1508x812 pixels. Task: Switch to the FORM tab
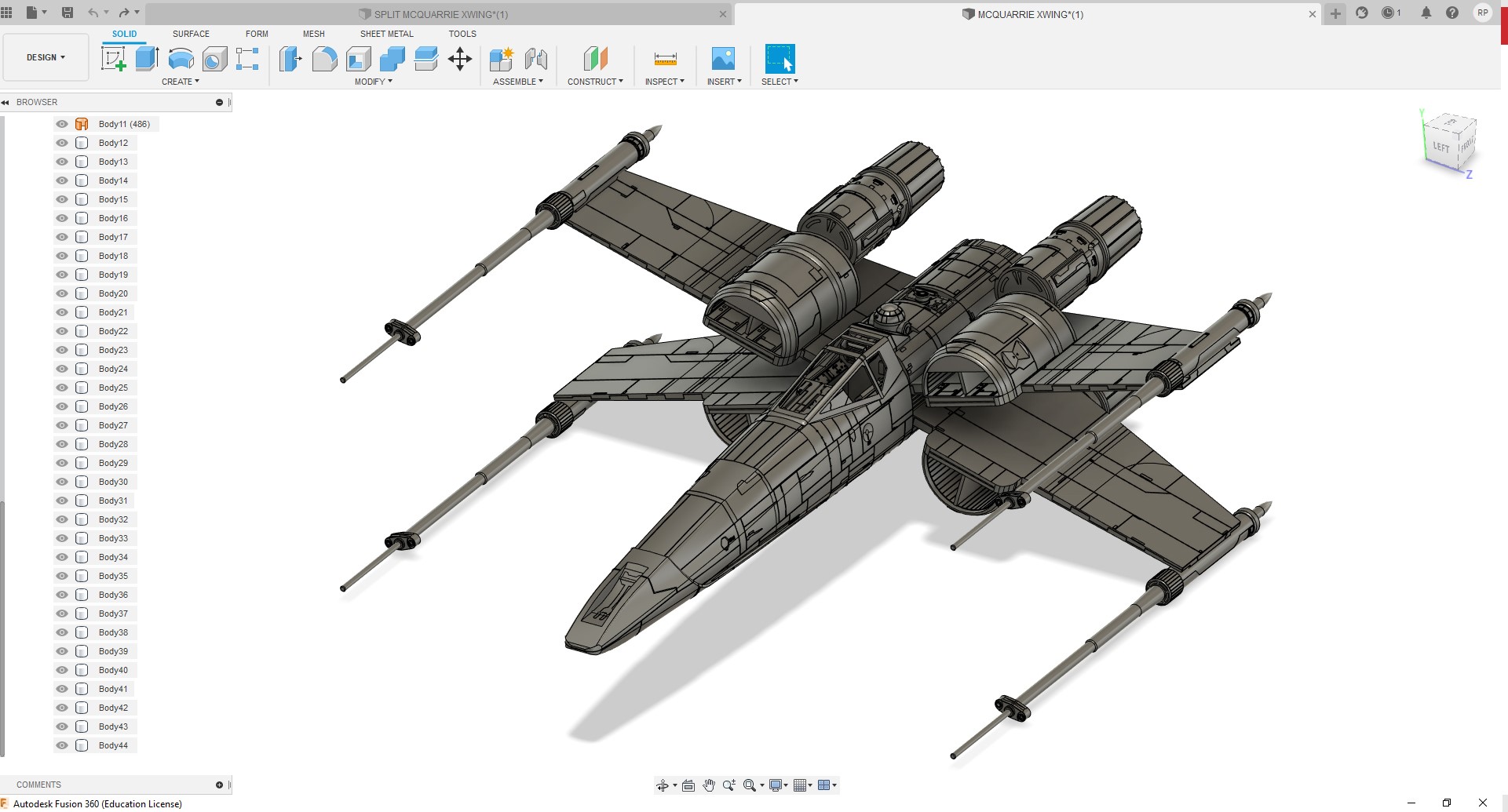pyautogui.click(x=257, y=34)
